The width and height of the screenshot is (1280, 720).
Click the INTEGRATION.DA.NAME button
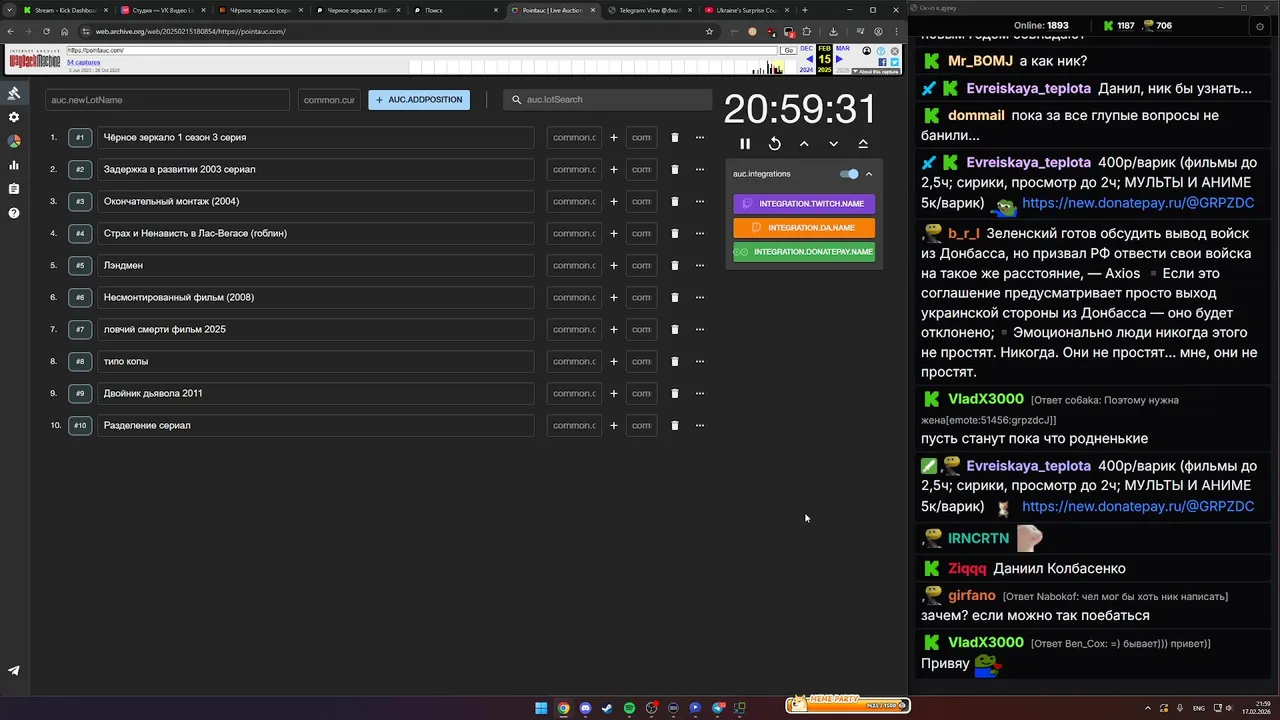[804, 228]
